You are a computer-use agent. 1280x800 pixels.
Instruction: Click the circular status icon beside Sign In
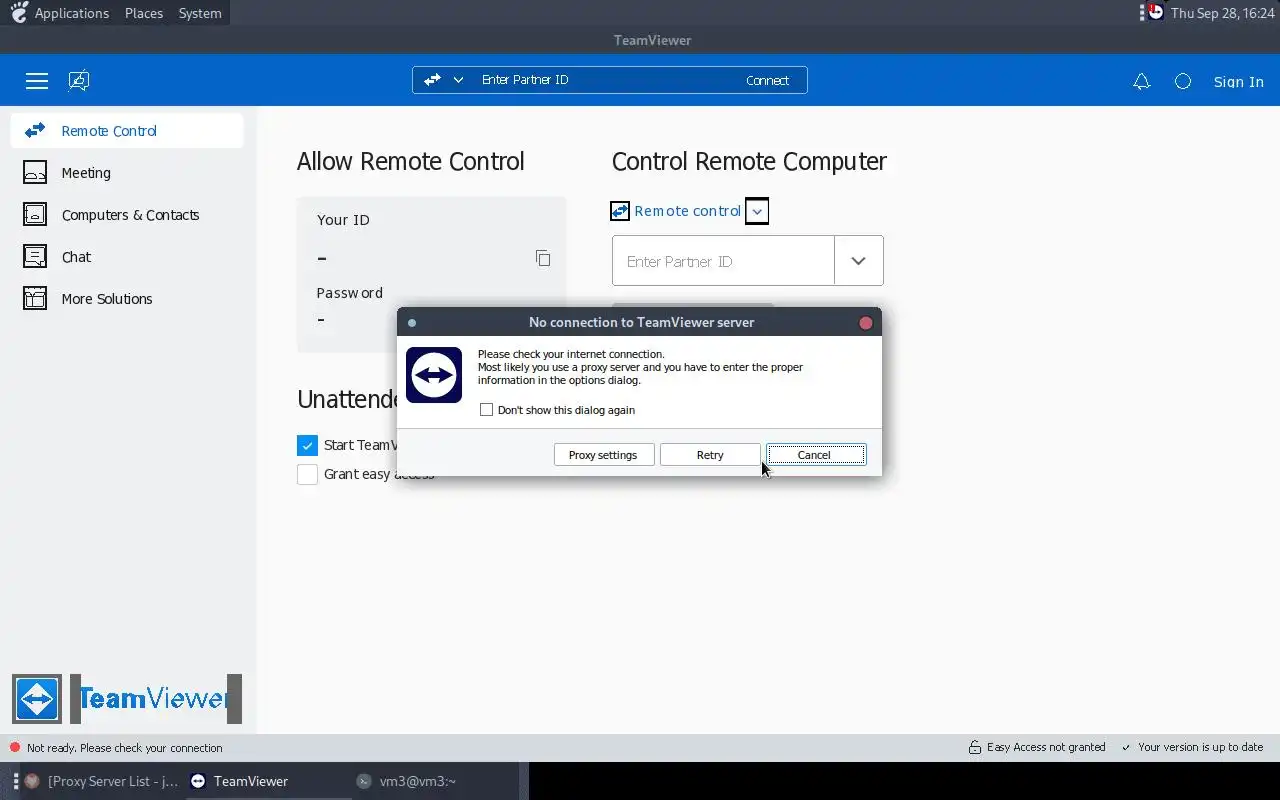pos(1183,82)
